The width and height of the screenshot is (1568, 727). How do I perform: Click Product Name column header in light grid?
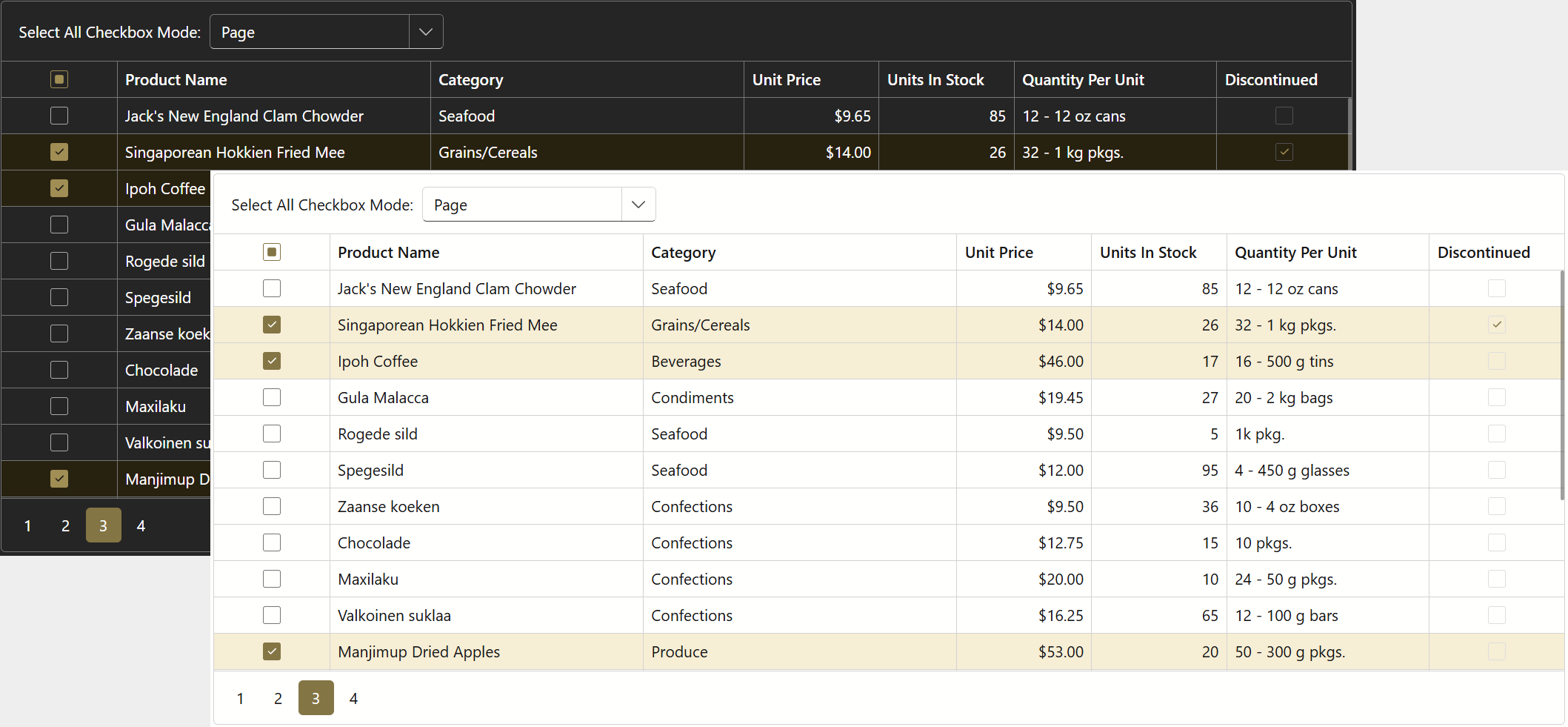coord(388,252)
